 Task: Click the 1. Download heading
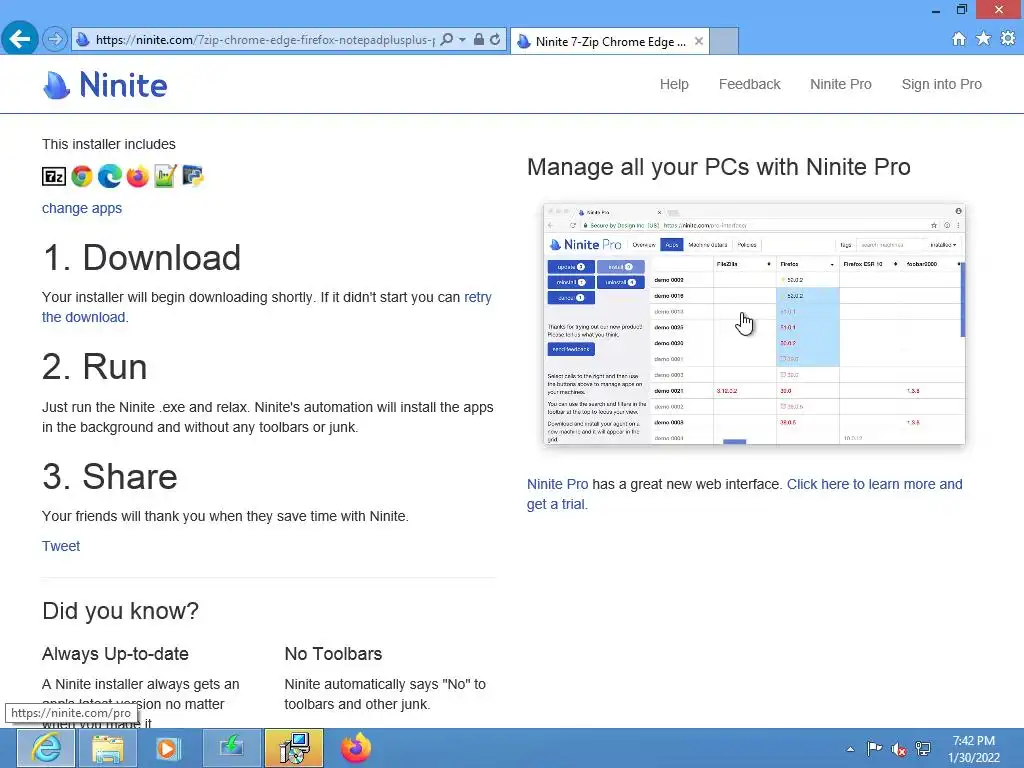pos(142,257)
